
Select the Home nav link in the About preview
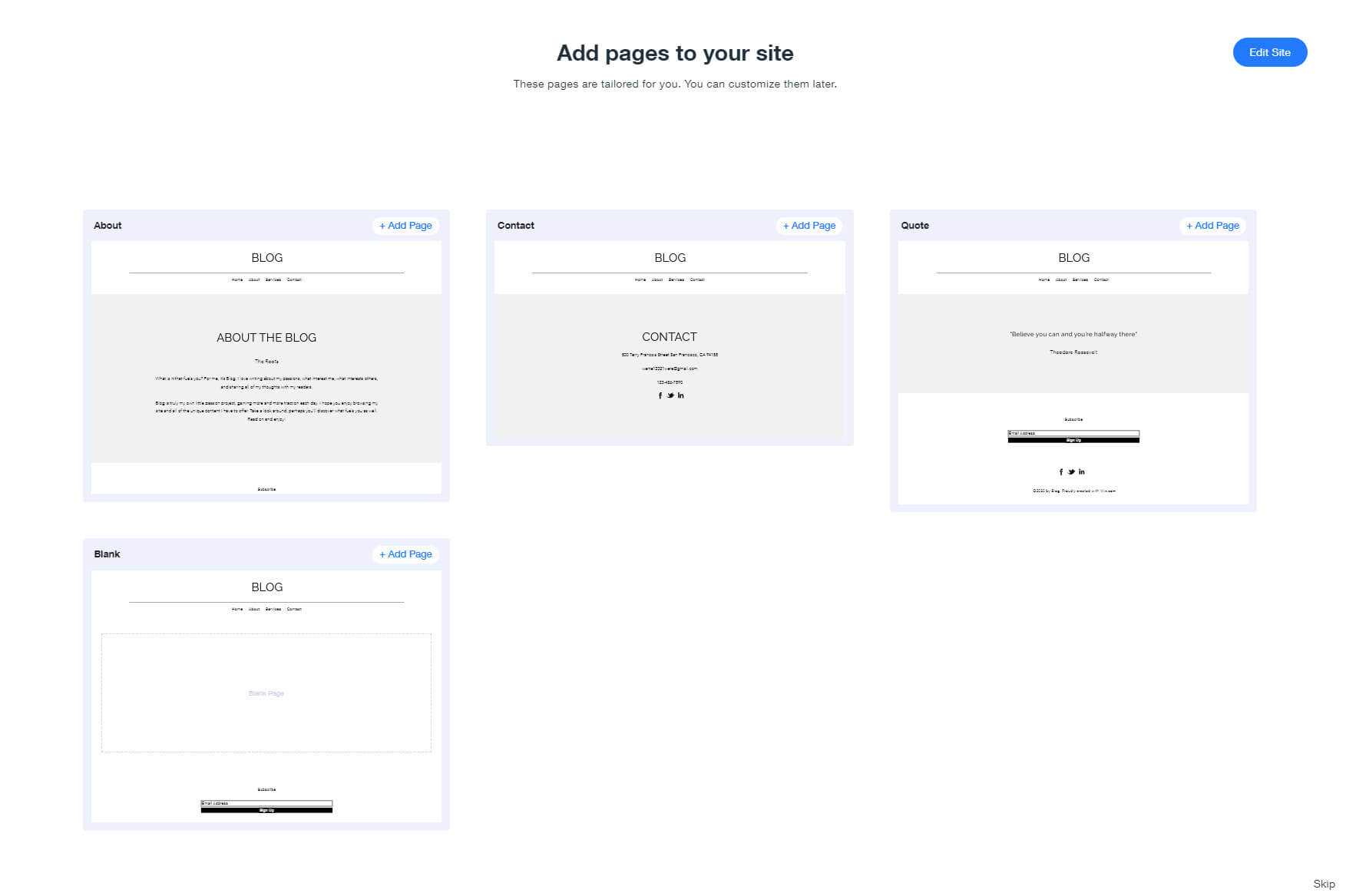[x=236, y=279]
